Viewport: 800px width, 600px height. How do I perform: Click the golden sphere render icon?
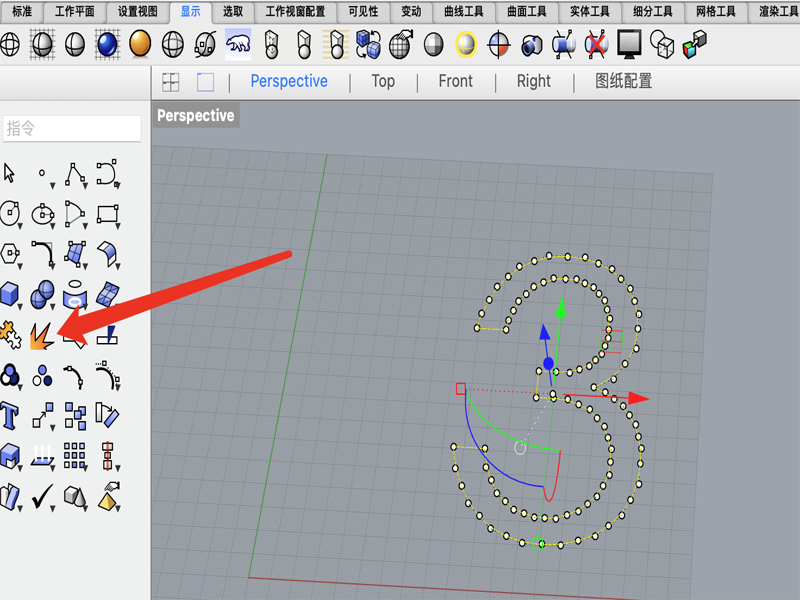[x=140, y=43]
